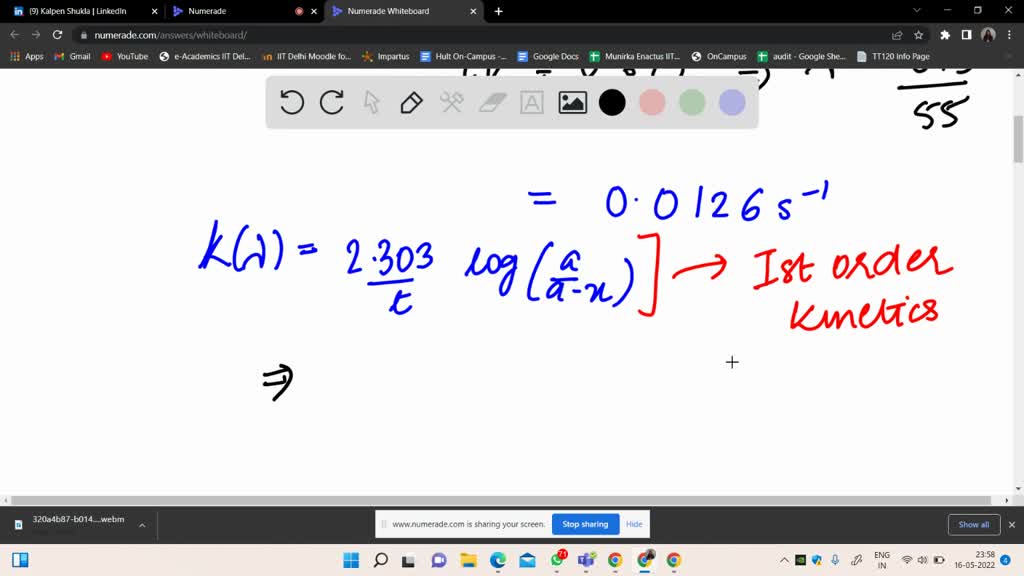The width and height of the screenshot is (1024, 576).
Task: Select the Pencil drawing tool
Action: pyautogui.click(x=411, y=102)
